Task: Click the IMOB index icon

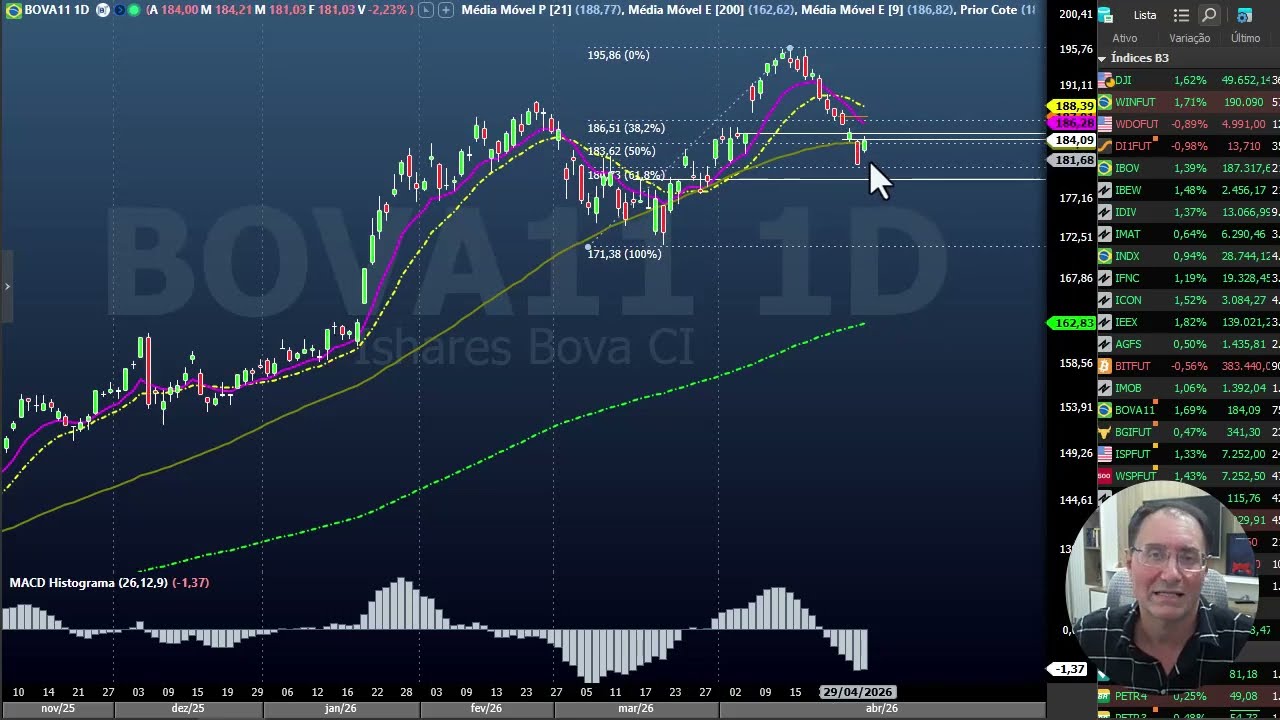Action: click(x=1105, y=388)
